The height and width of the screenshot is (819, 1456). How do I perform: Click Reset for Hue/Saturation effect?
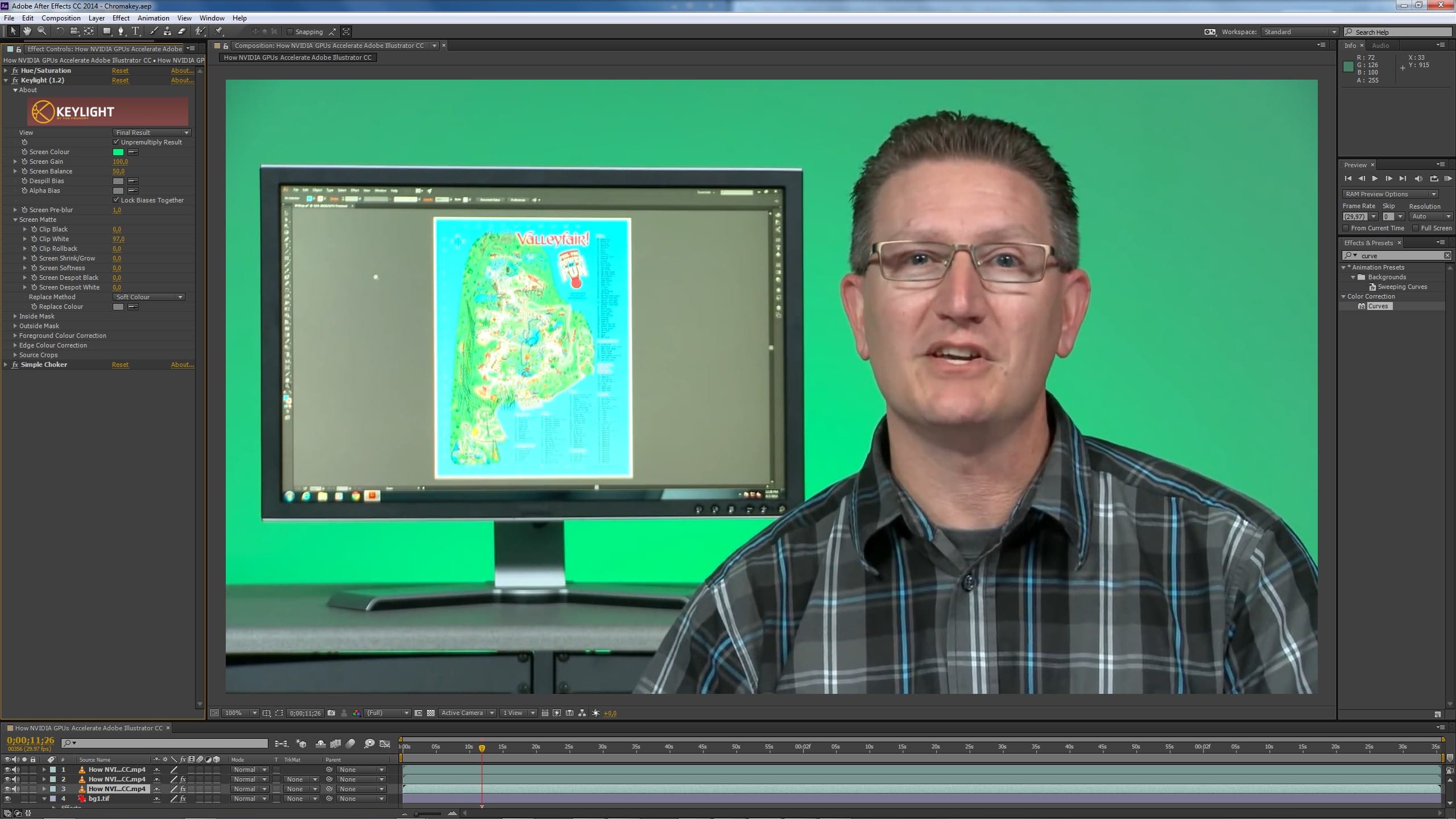pos(120,71)
